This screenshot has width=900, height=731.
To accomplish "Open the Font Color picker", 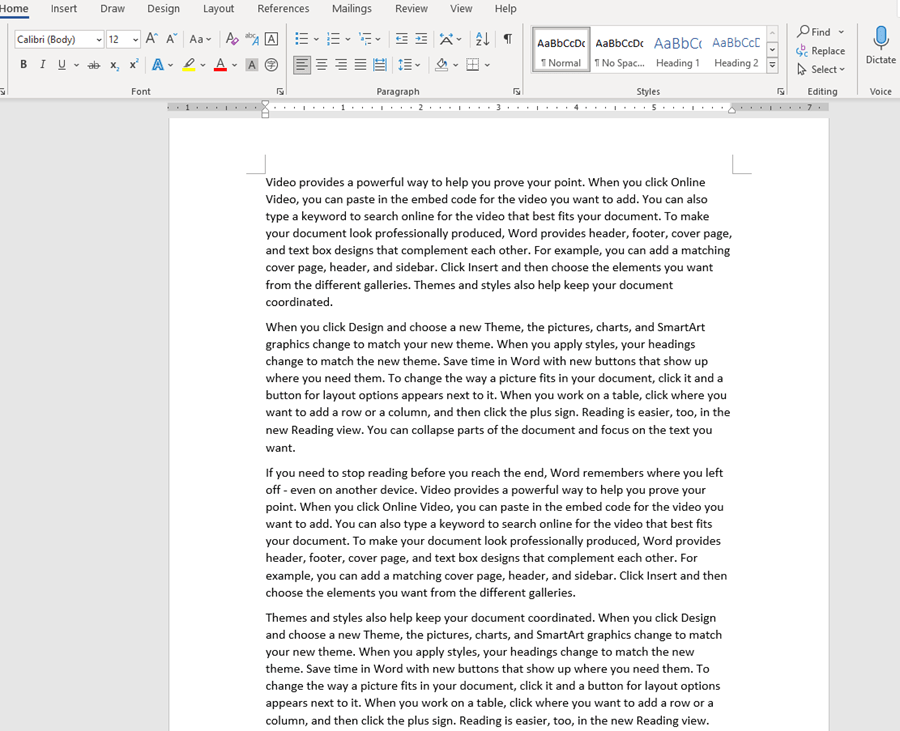I will 219,64.
